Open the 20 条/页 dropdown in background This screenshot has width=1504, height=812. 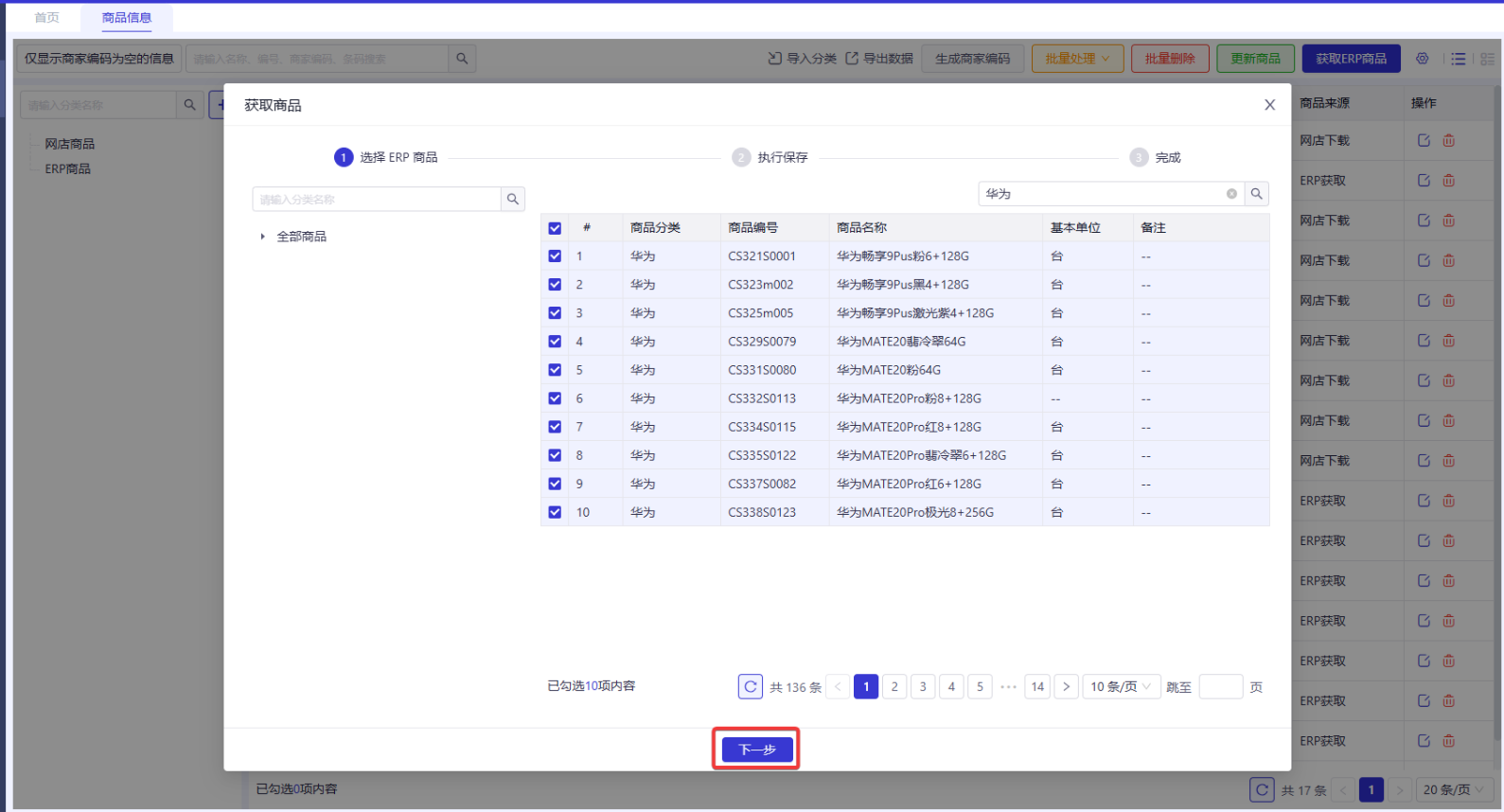1453,789
